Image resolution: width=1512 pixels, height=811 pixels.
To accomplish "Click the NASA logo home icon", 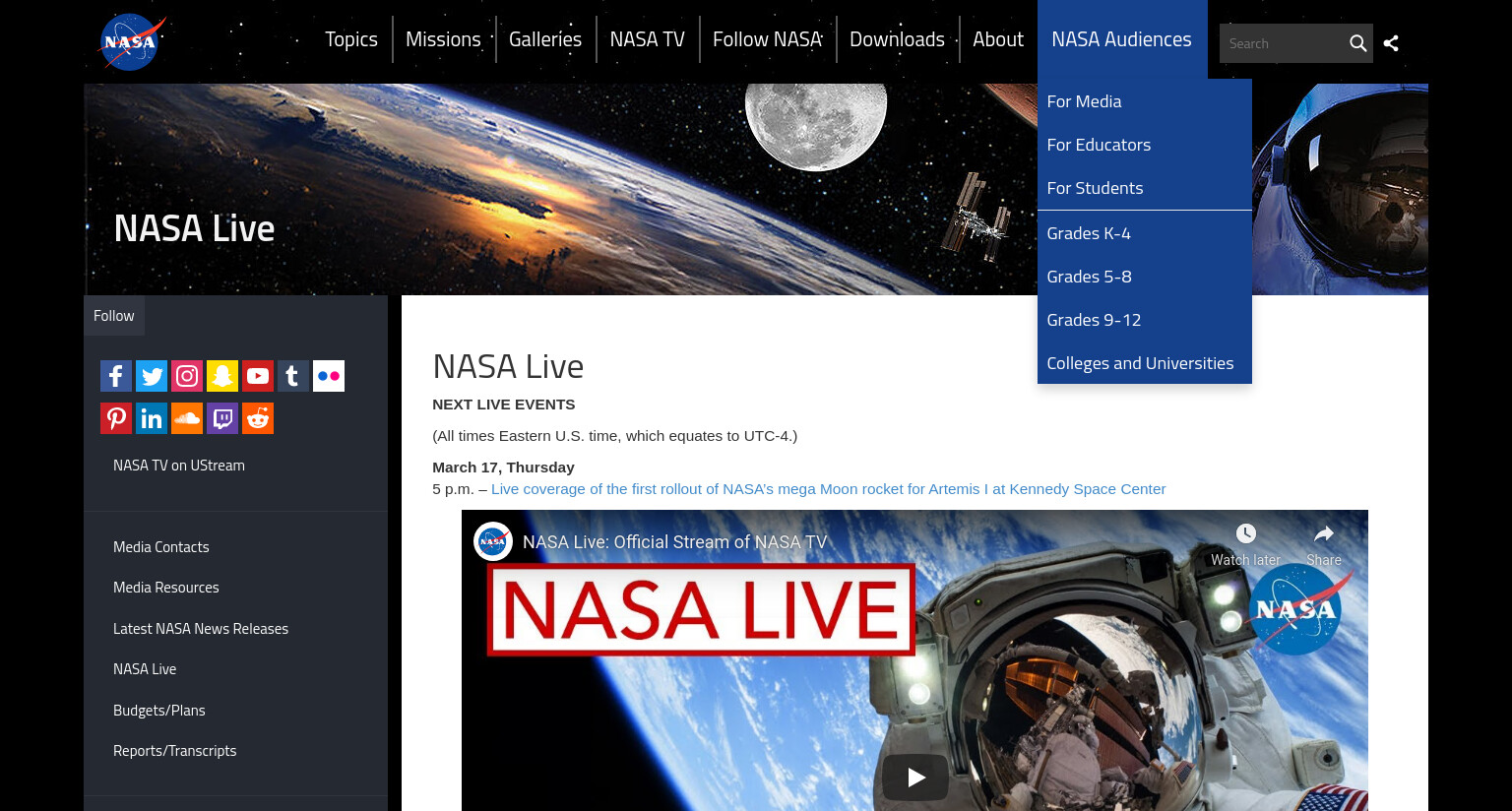I will [132, 42].
